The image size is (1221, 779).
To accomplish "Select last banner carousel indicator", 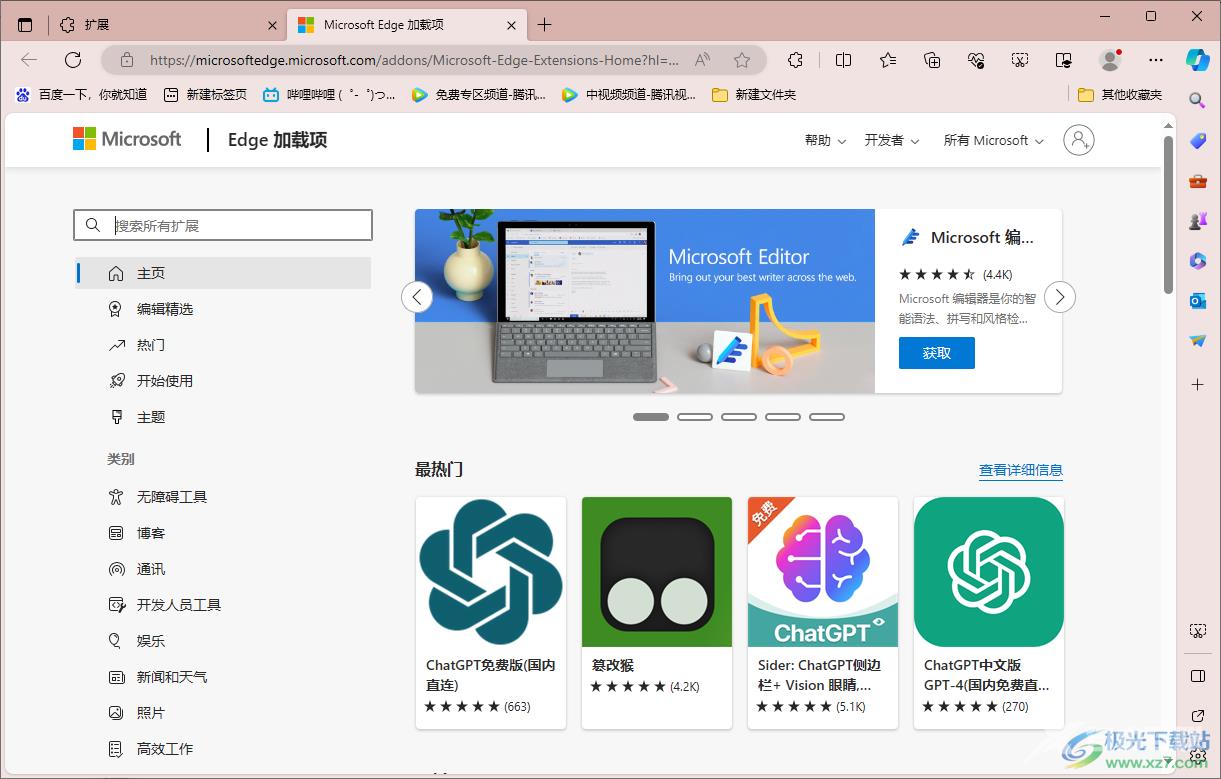I will pyautogui.click(x=827, y=417).
